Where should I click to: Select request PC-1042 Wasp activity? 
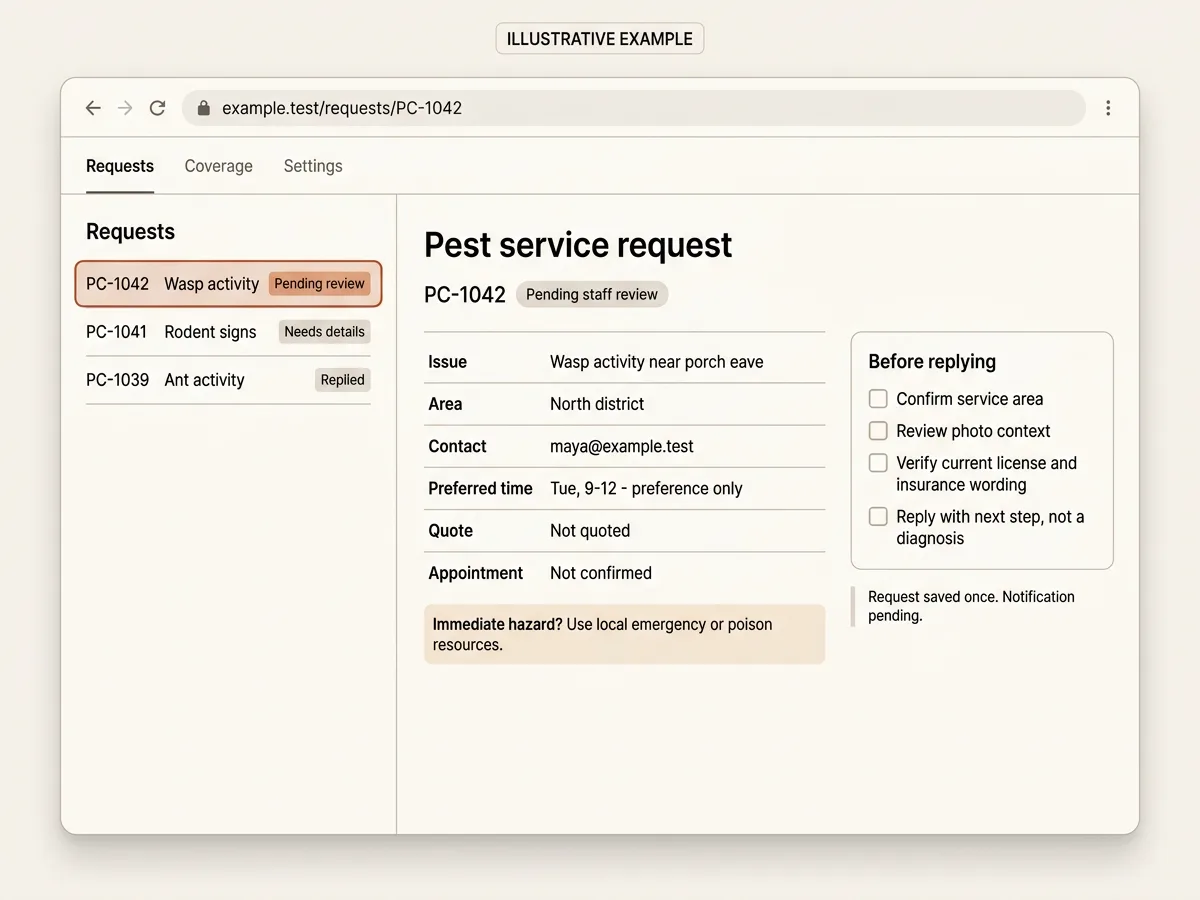point(228,284)
